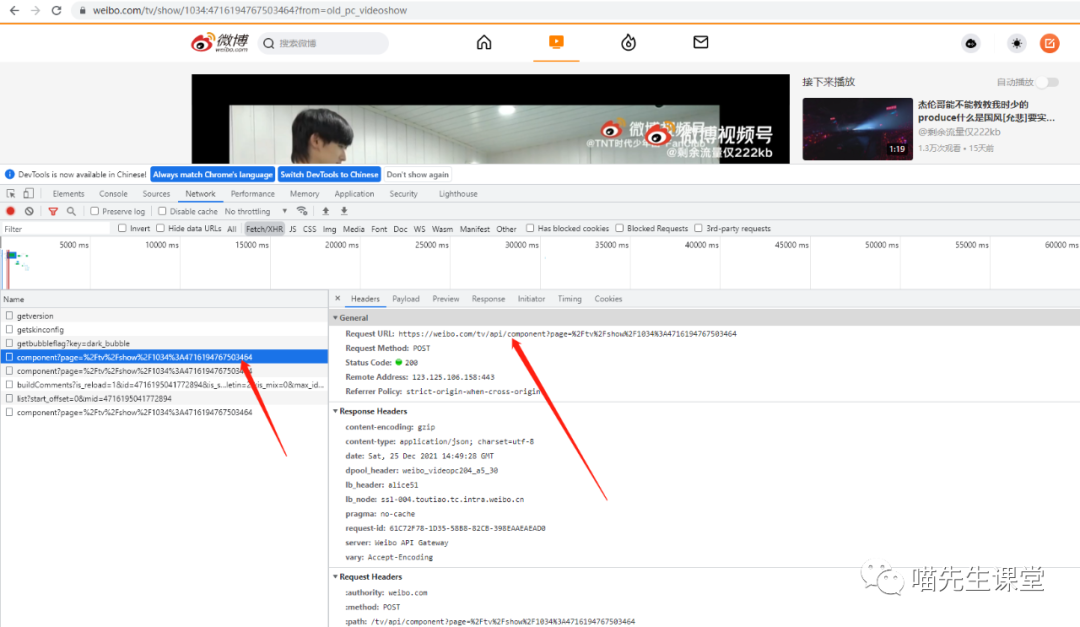Switch to the Sources tab
Viewport: 1080px width, 627px height.
point(156,194)
